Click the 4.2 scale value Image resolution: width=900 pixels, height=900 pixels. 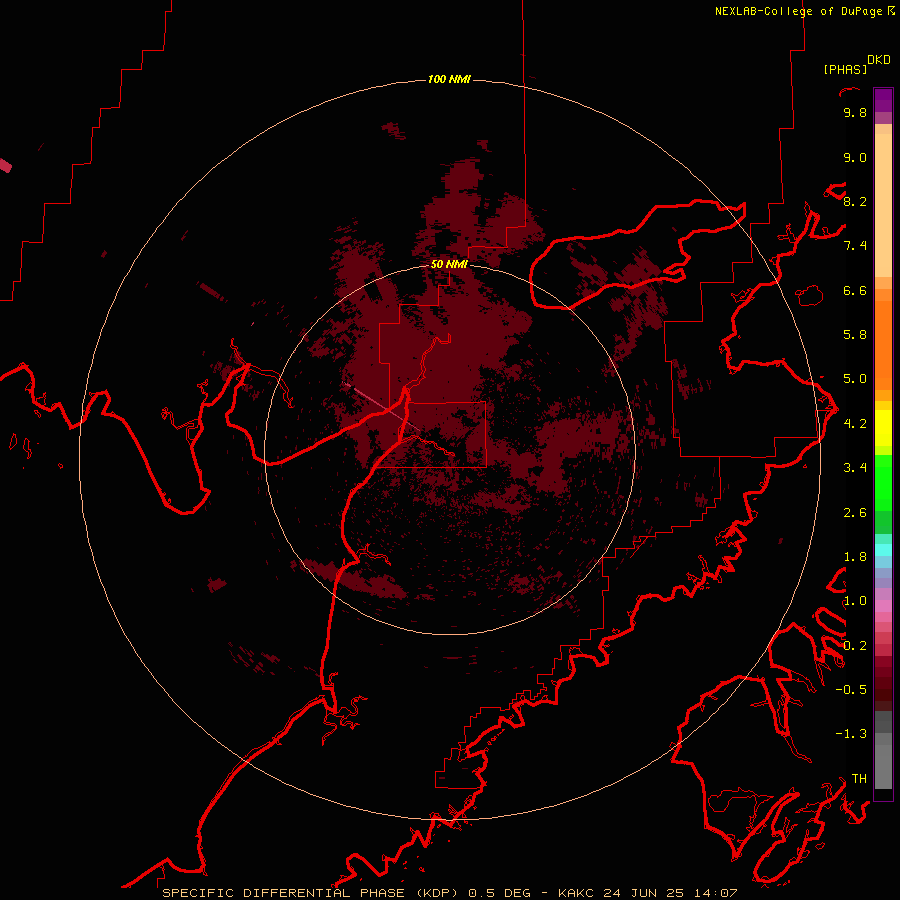click(855, 424)
